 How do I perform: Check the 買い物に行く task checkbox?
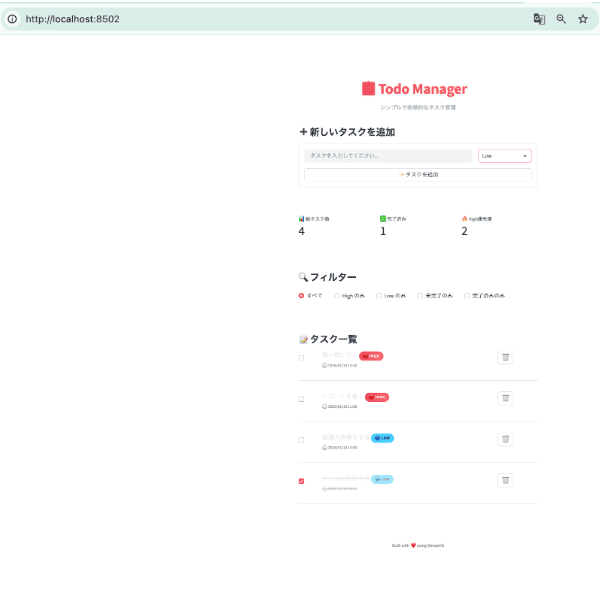301,358
